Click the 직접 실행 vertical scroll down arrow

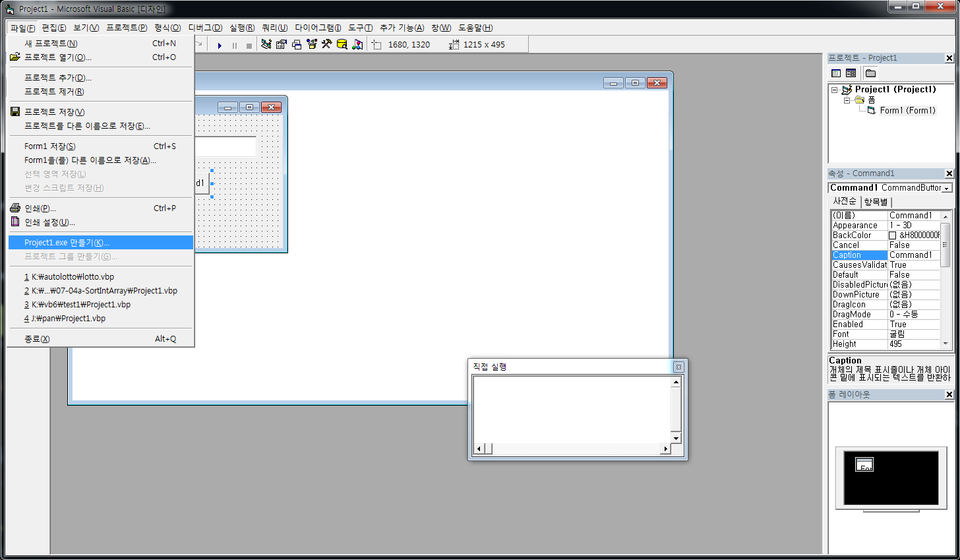[676, 438]
